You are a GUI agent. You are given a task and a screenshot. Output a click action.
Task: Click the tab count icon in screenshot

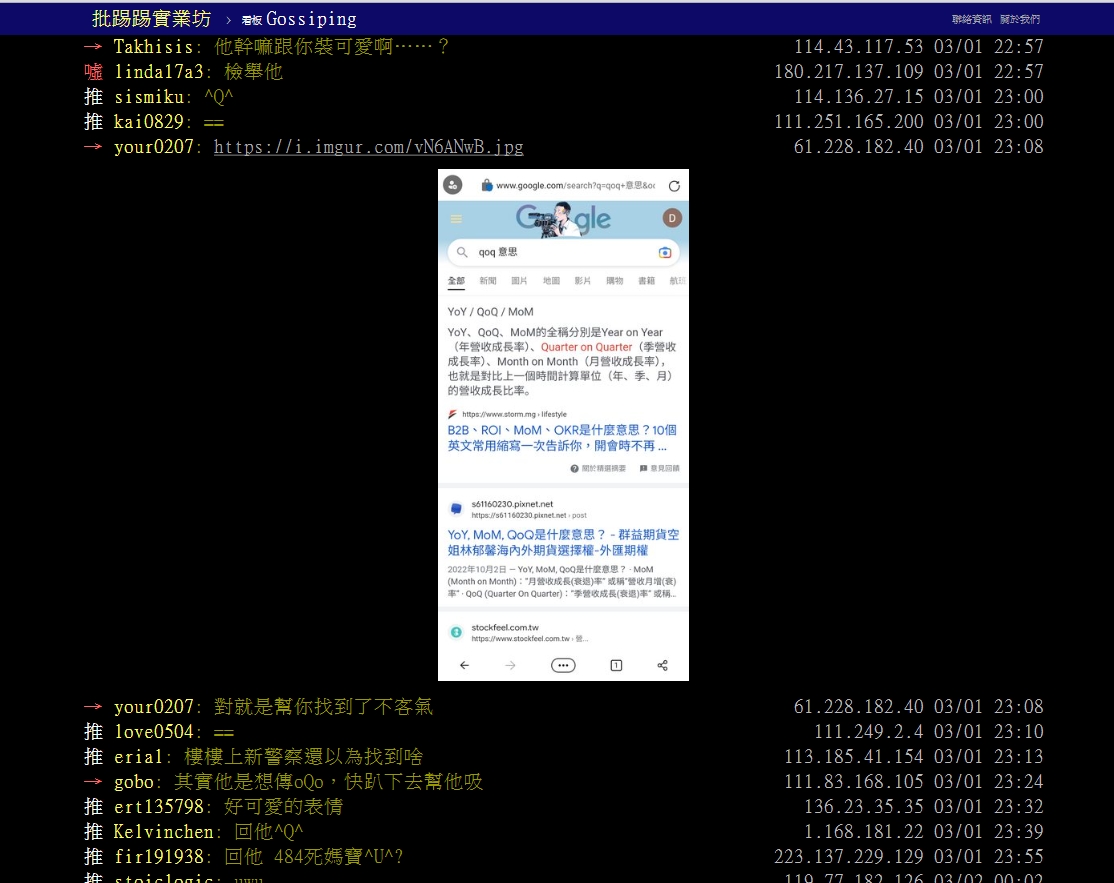click(x=616, y=666)
